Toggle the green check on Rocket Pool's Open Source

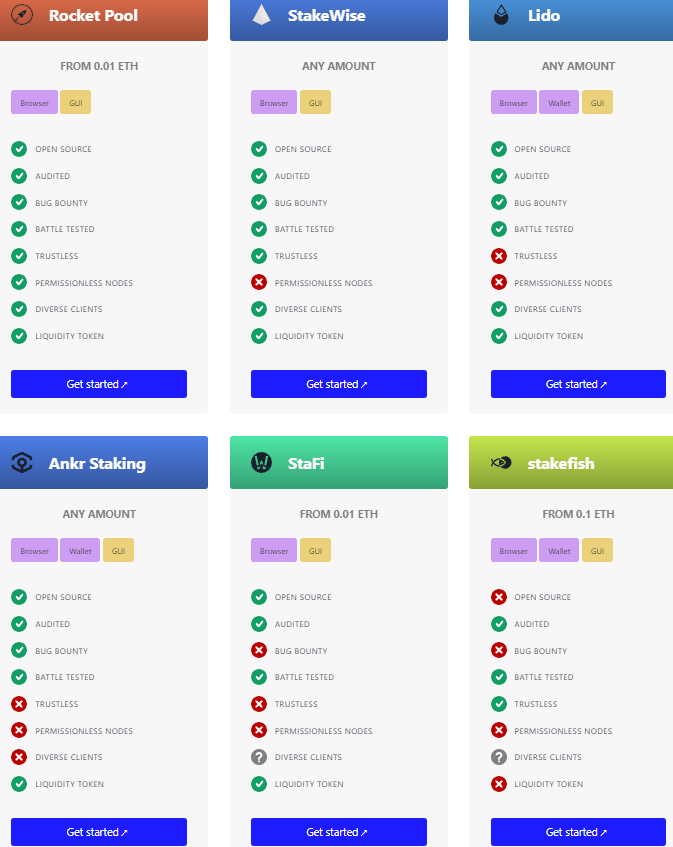pos(19,149)
